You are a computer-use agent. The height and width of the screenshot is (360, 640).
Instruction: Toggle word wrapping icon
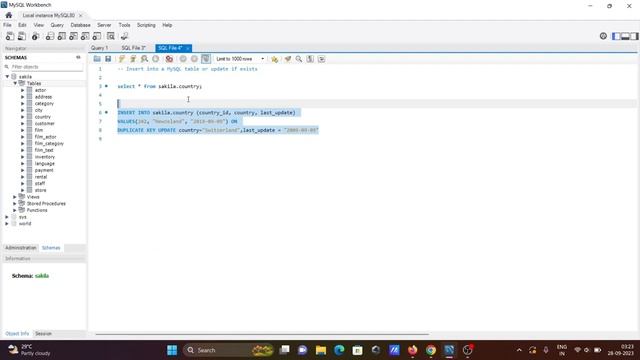pyautogui.click(x=322, y=59)
